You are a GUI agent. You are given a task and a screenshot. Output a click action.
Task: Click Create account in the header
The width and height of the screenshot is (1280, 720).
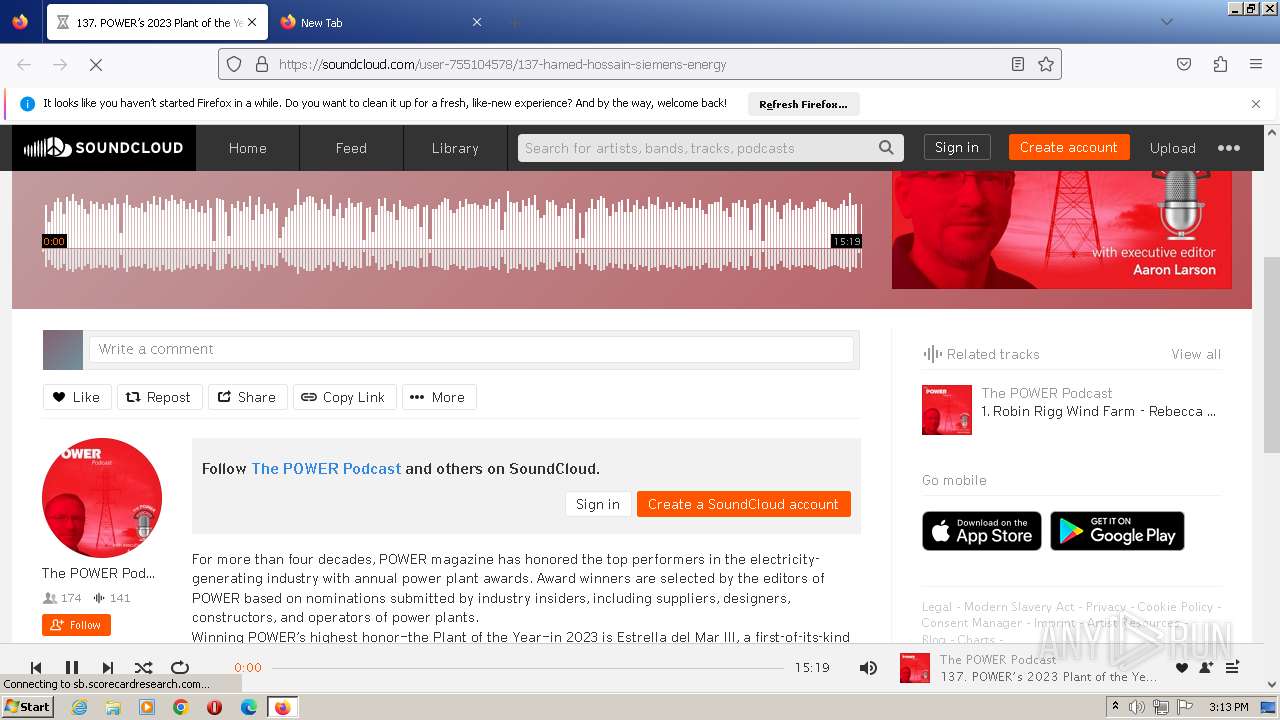1069,147
